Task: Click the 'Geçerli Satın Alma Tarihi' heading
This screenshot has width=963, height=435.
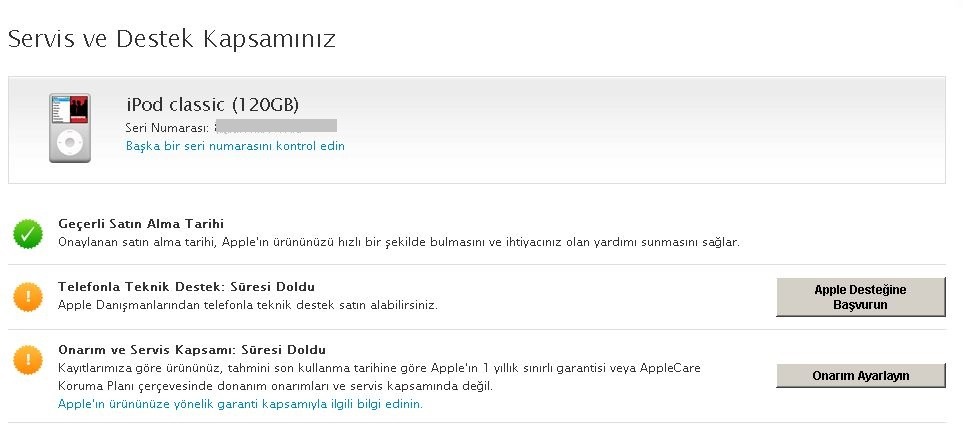Action: 141,224
